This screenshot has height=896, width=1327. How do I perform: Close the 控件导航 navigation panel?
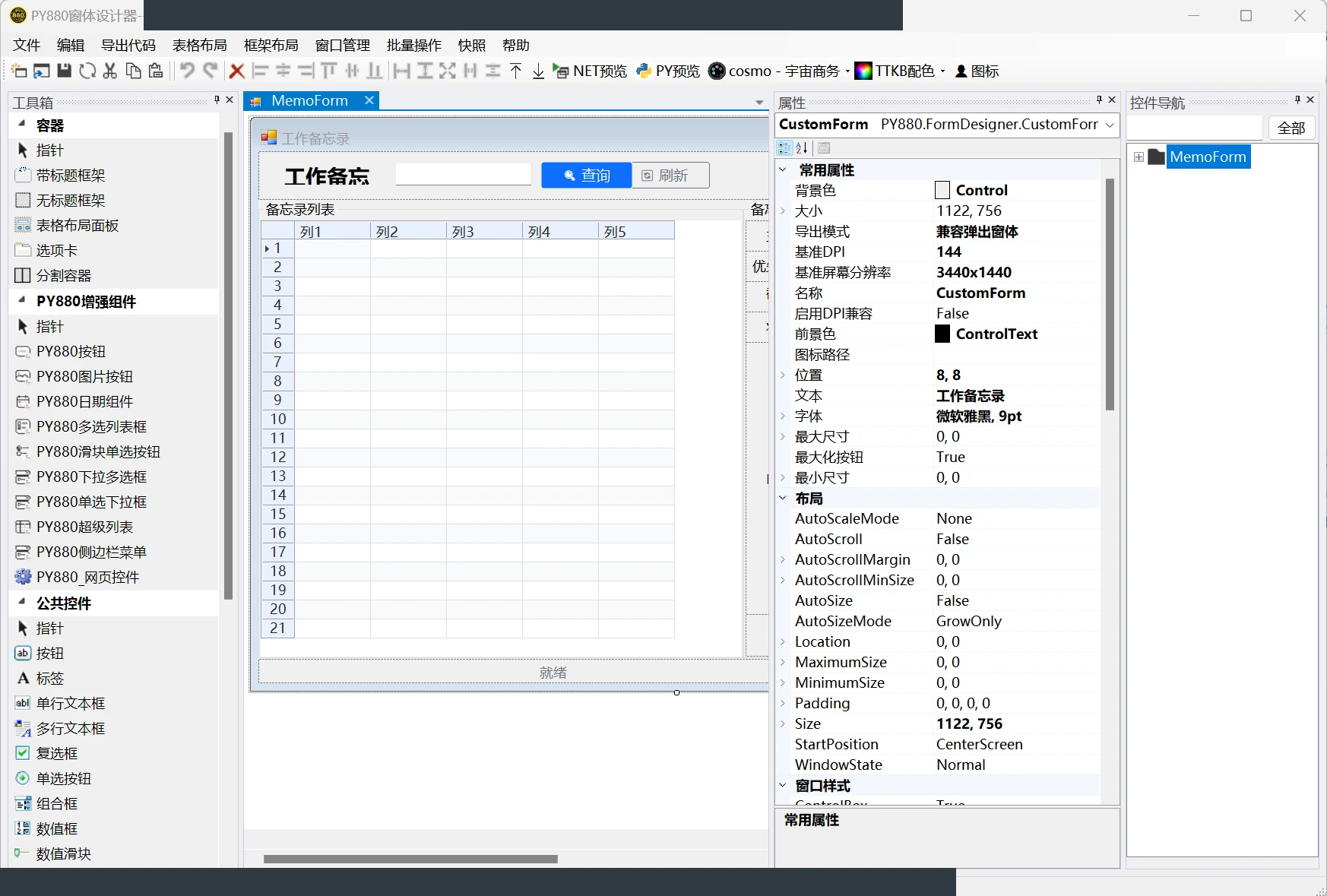point(1310,100)
